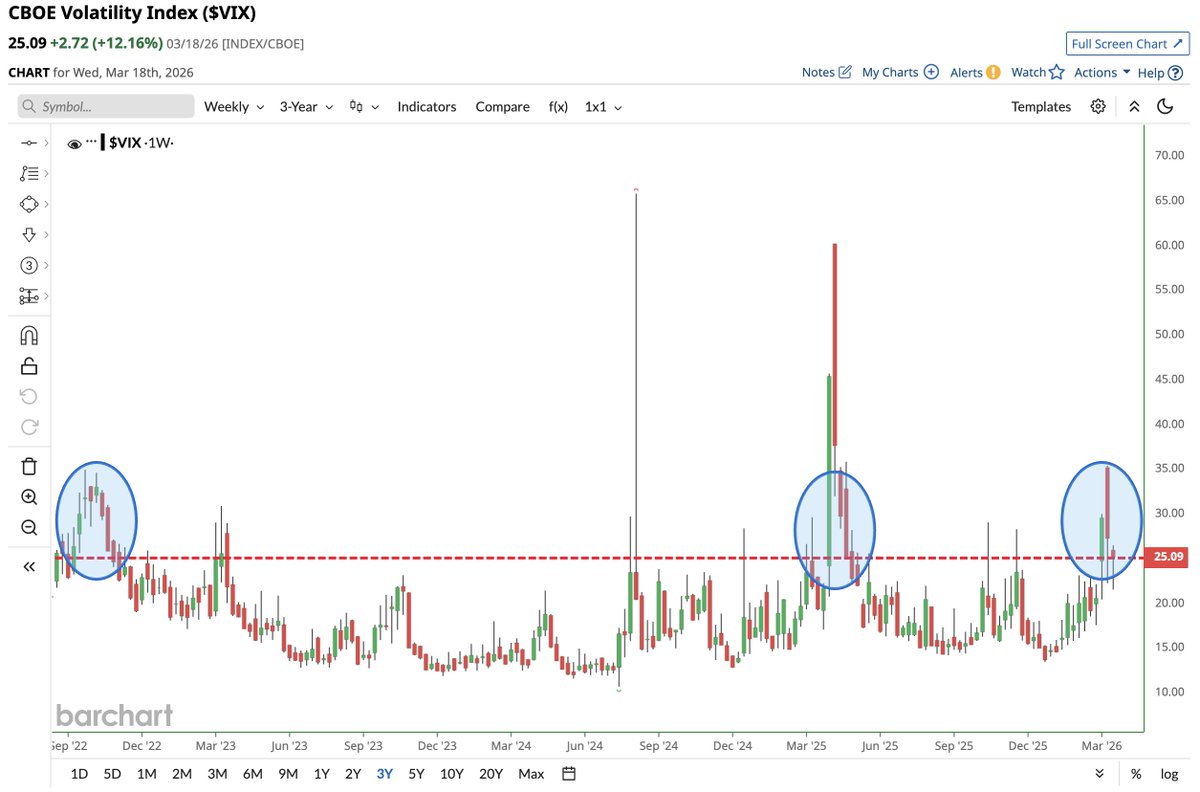Open the calendar date selector
The height and width of the screenshot is (792, 1200).
click(x=566, y=773)
